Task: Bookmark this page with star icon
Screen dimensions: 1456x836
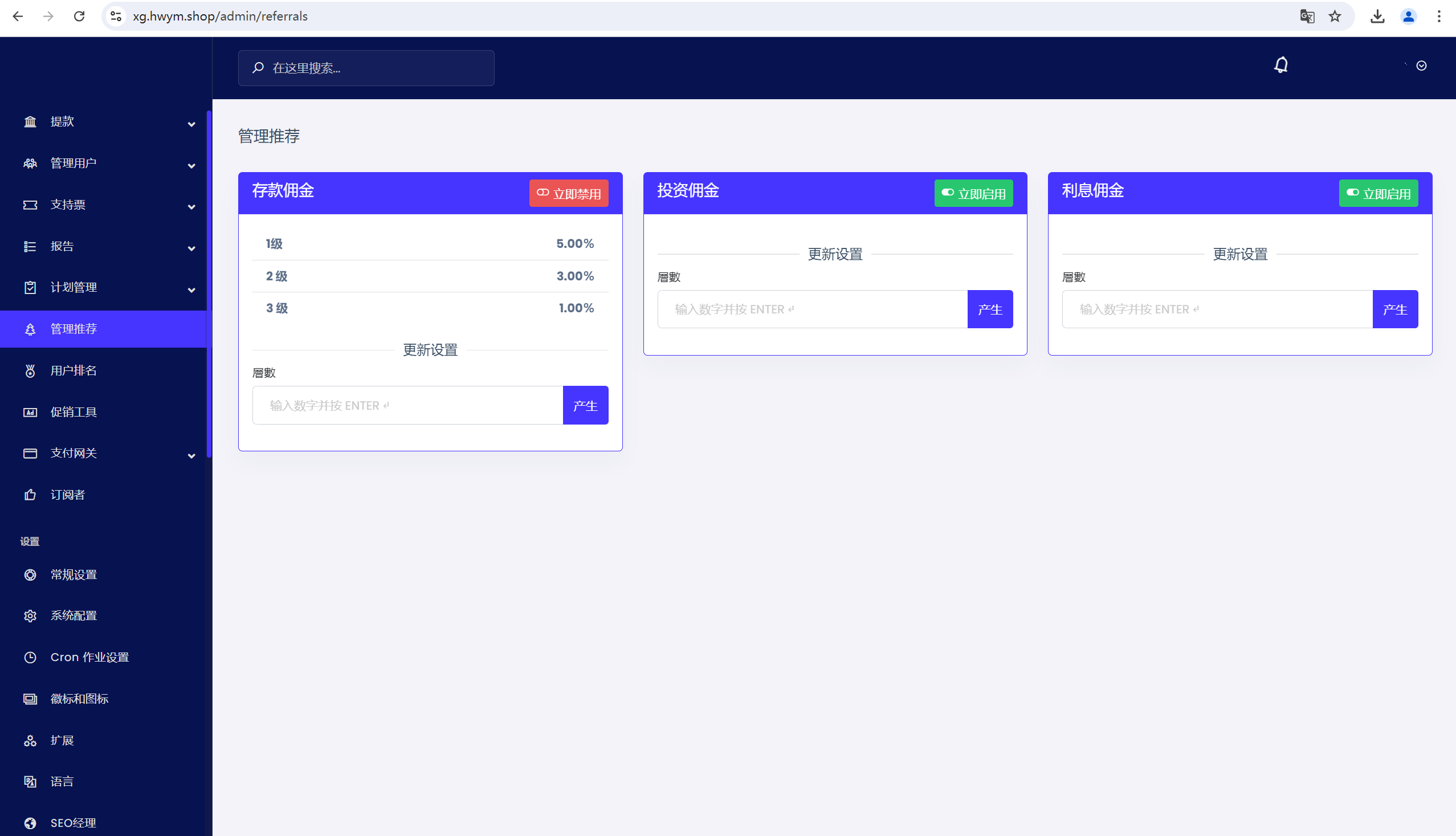Action: (x=1335, y=16)
